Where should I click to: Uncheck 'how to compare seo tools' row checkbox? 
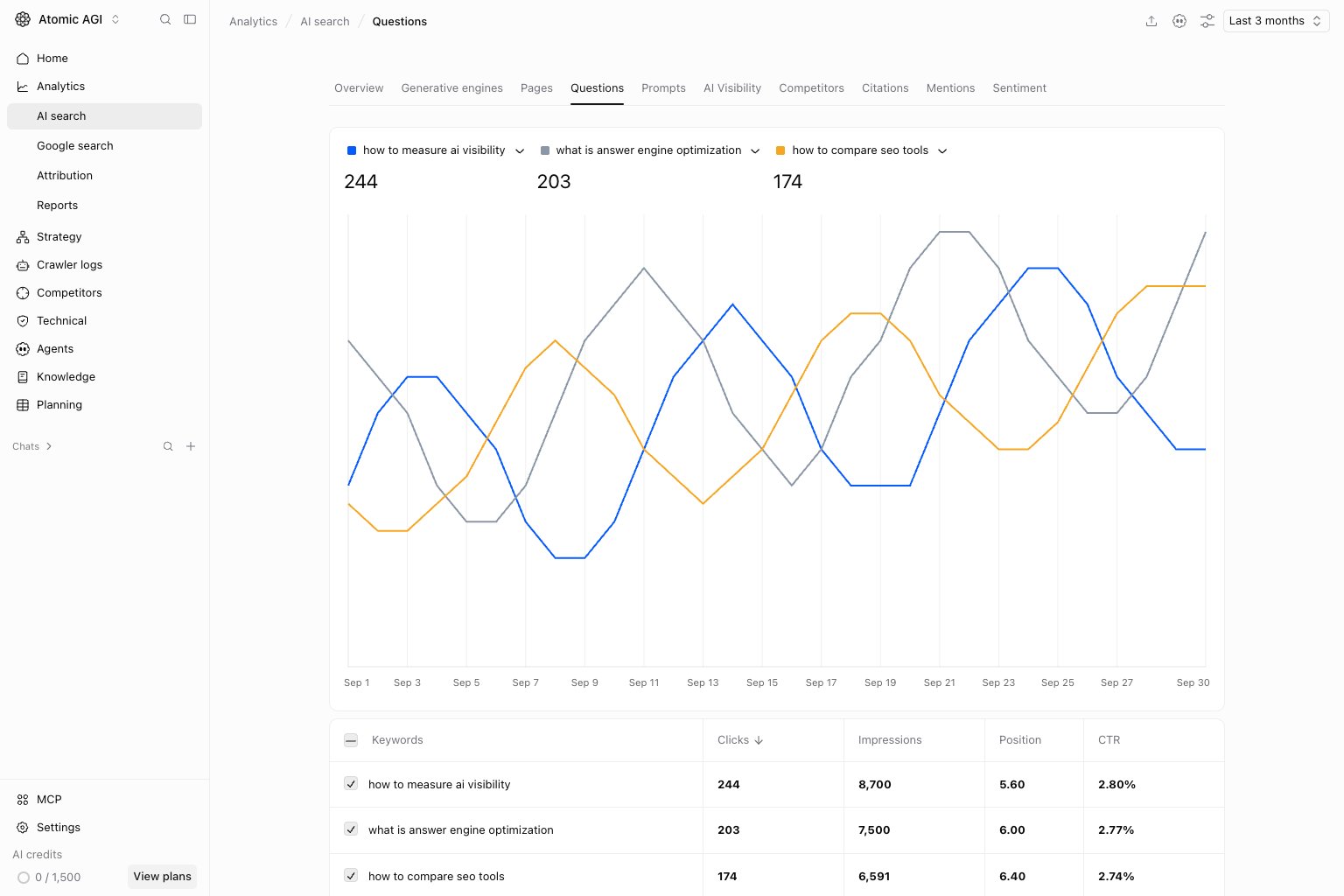click(x=351, y=875)
